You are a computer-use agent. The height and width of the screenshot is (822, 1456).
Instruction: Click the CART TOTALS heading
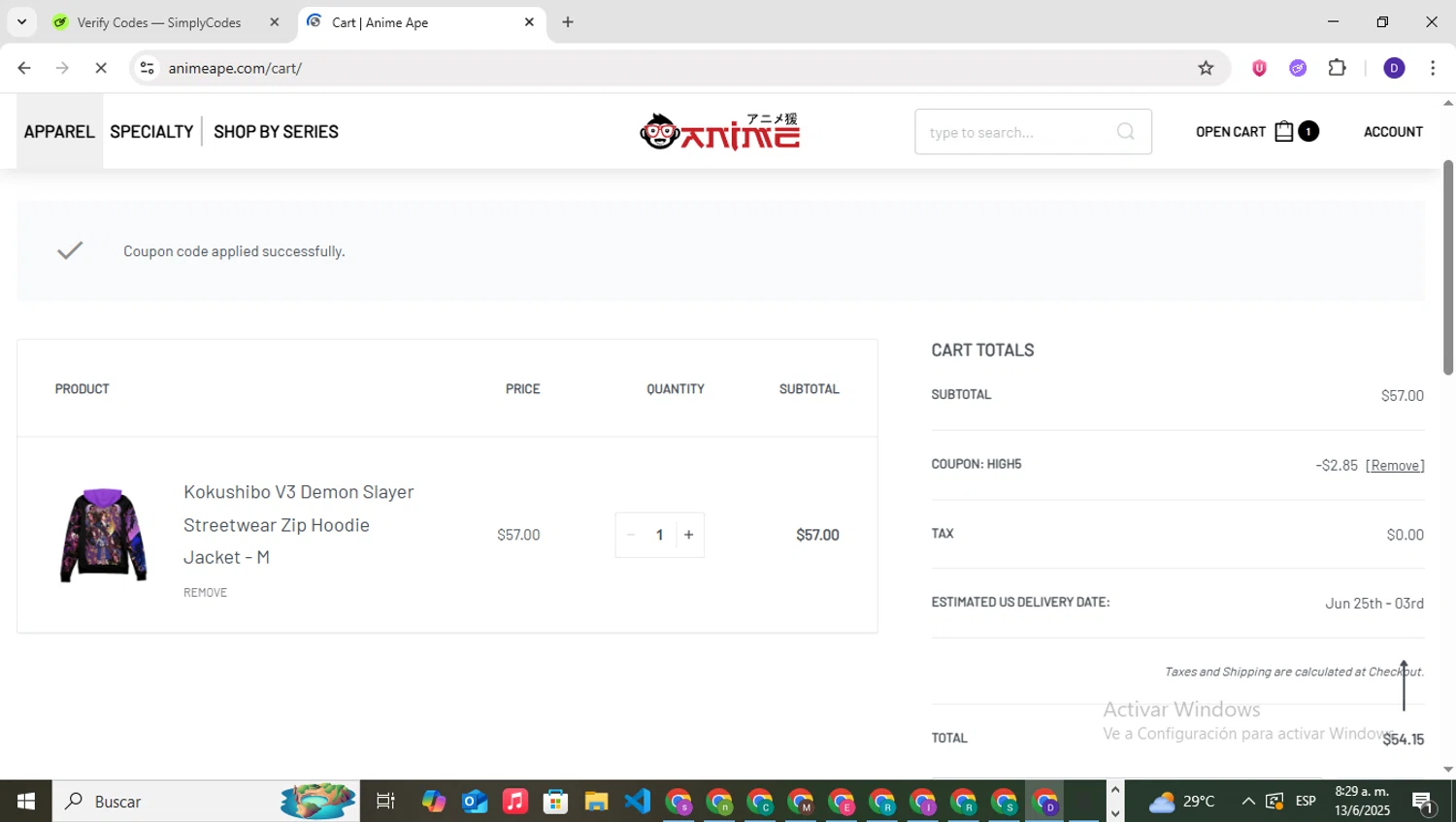point(982,350)
